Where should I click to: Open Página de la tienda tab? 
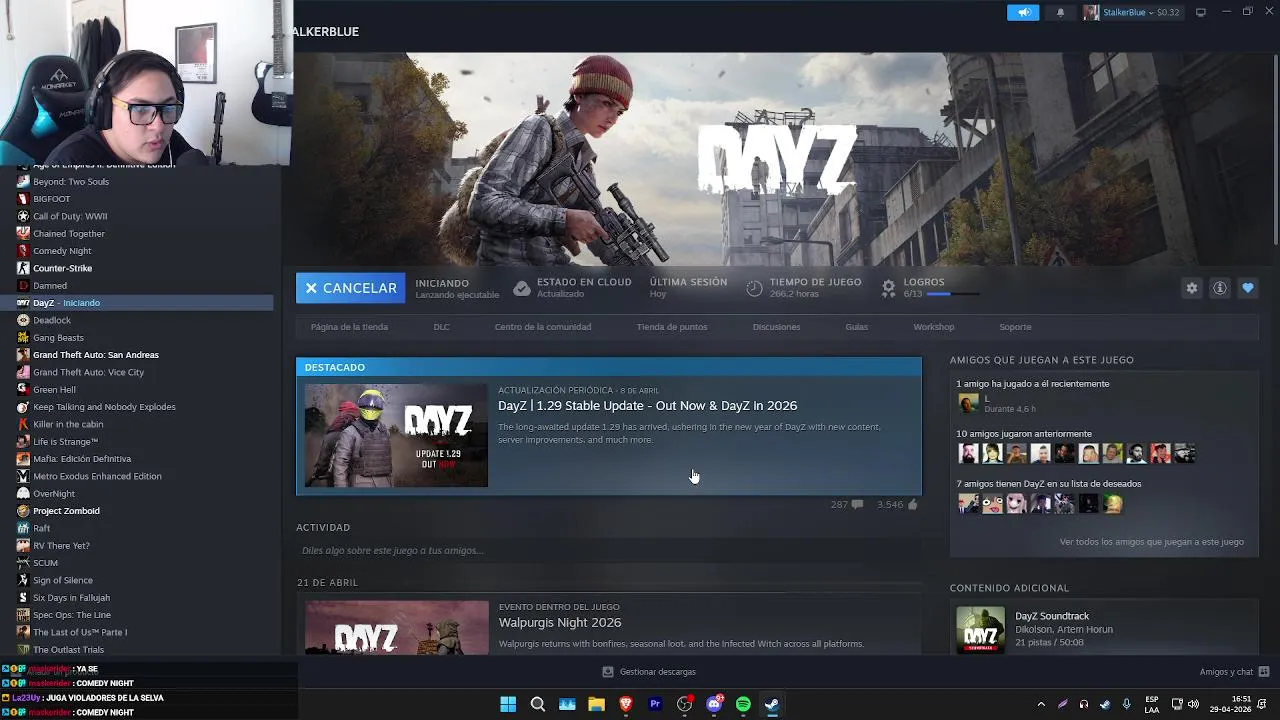pyautogui.click(x=349, y=327)
